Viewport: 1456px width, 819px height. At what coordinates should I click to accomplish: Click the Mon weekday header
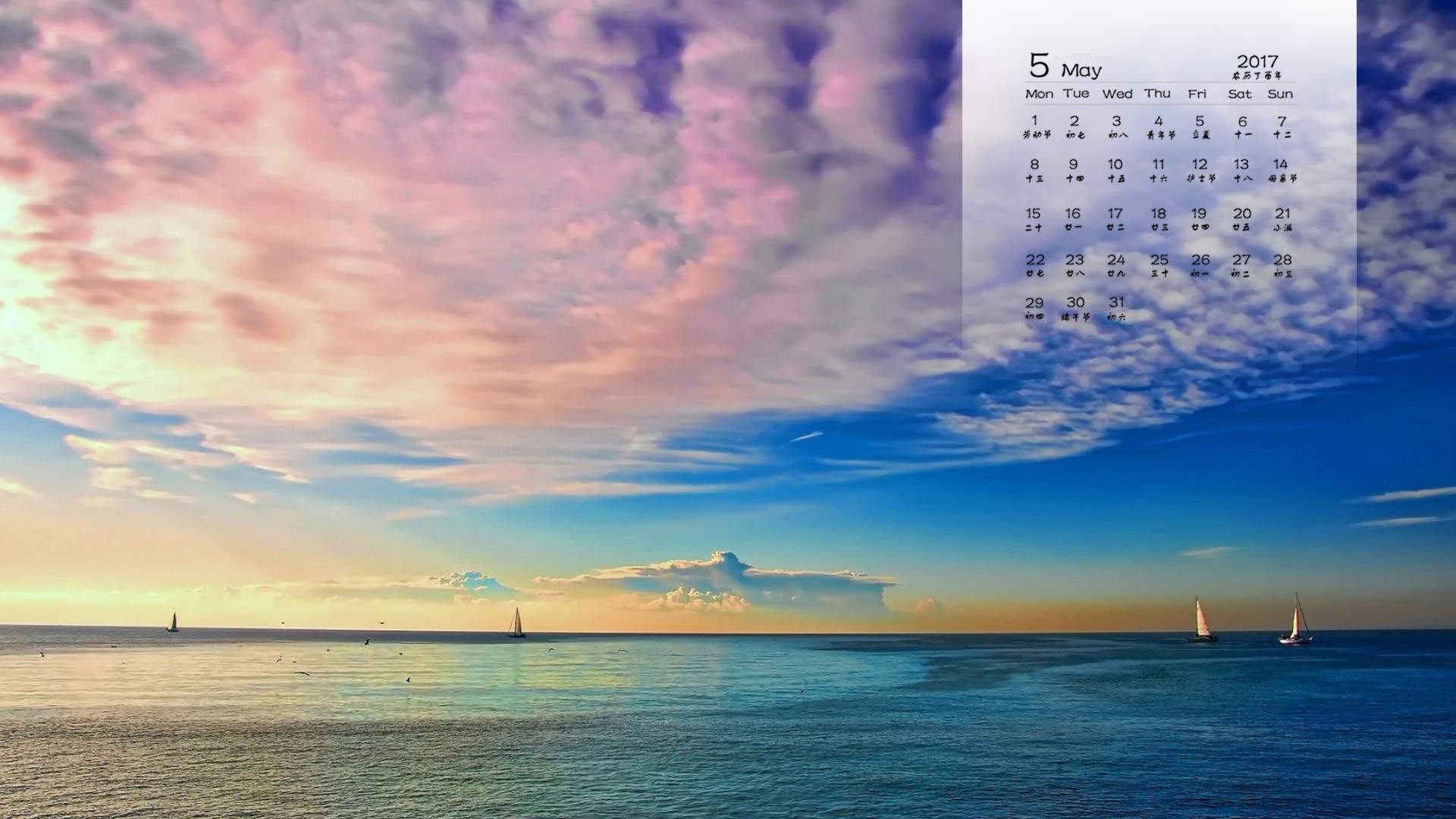pos(1039,94)
